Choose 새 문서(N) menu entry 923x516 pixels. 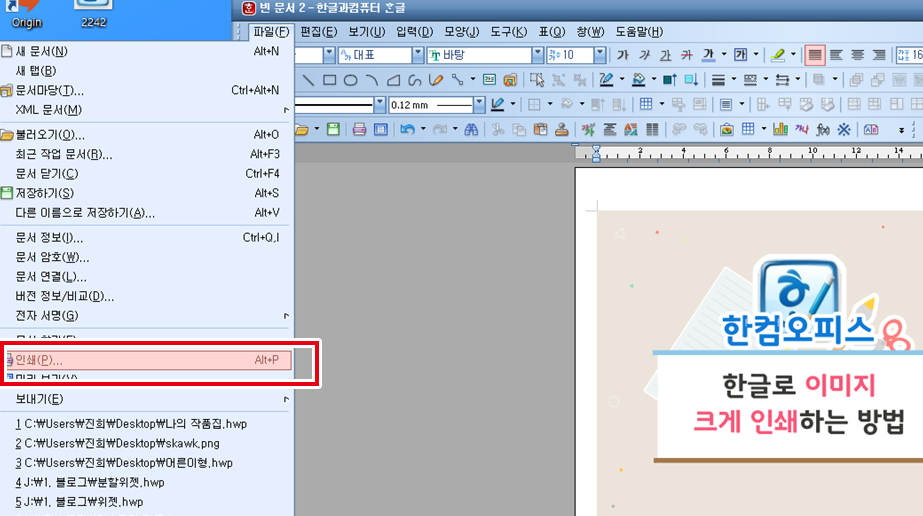146,51
